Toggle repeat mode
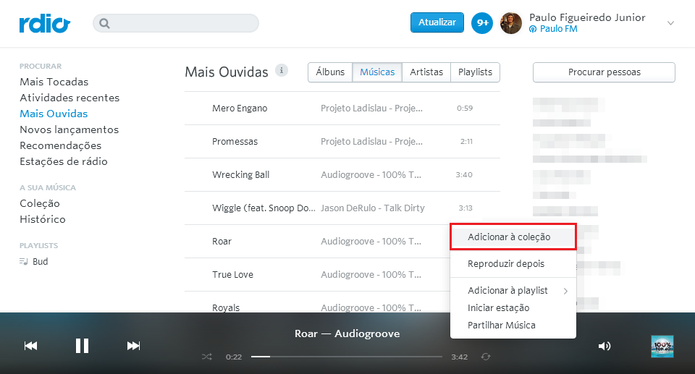 tap(486, 357)
